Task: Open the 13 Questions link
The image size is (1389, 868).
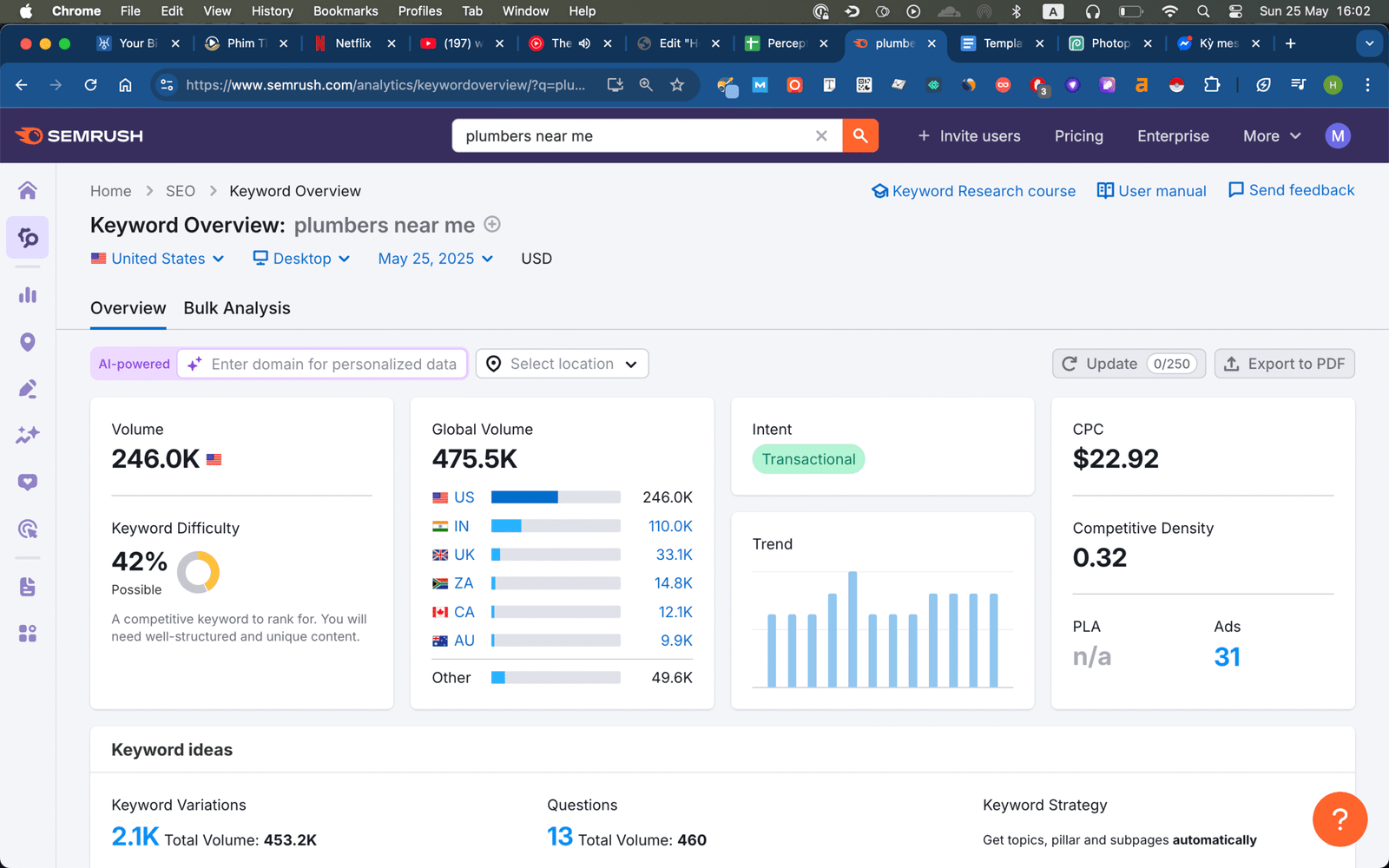Action: [x=560, y=837]
